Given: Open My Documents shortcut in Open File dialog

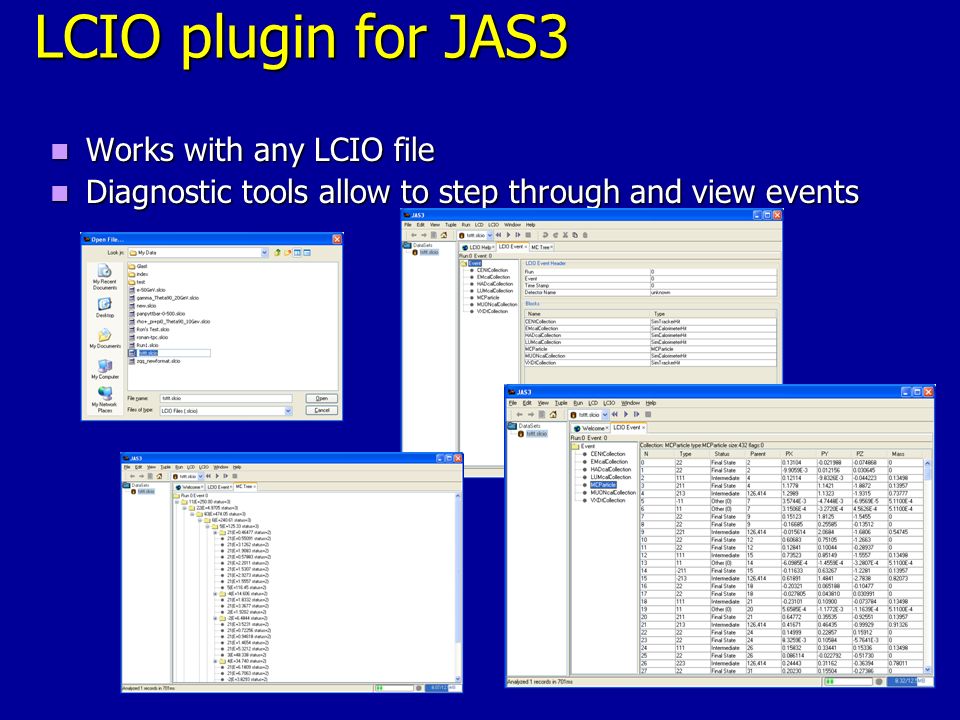Looking at the screenshot, I should 105,339.
